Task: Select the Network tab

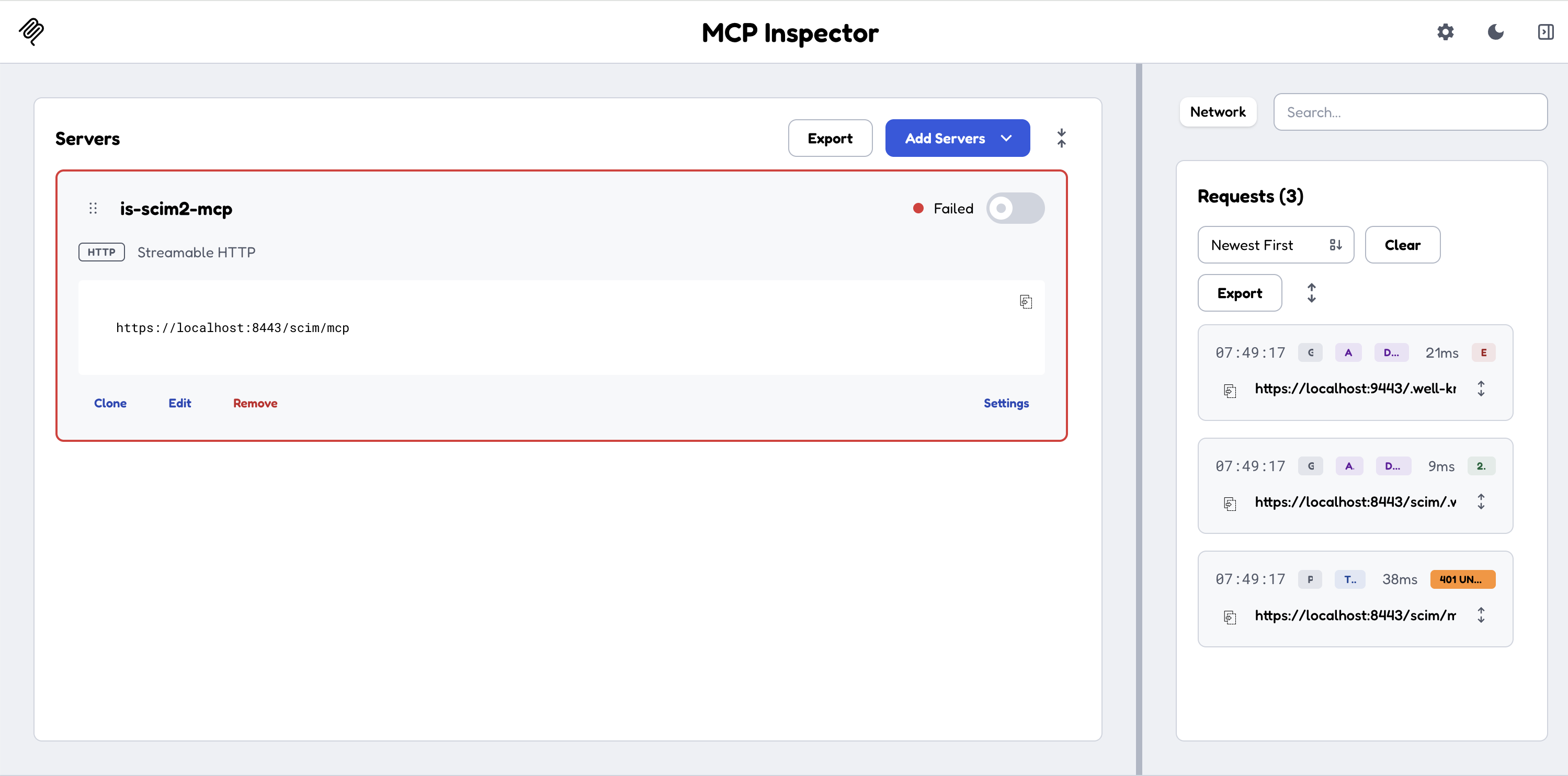Action: 1218,112
